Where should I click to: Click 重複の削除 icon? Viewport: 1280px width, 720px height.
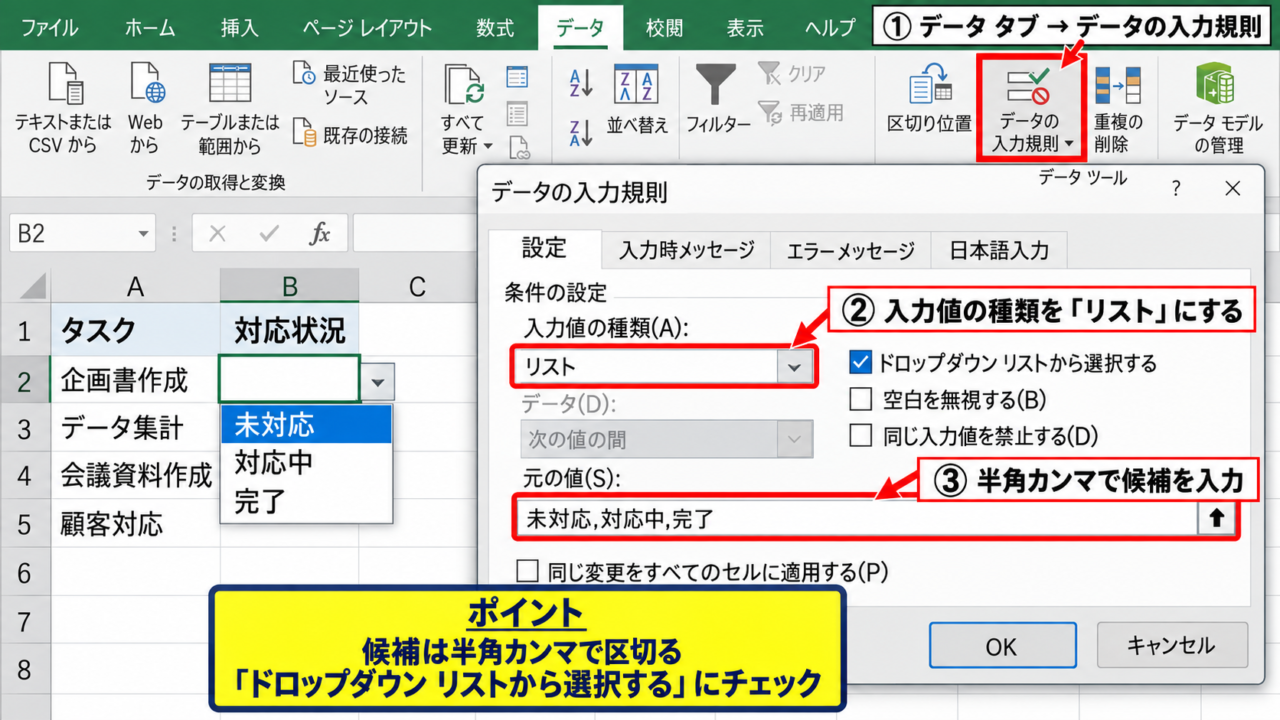[1117, 85]
